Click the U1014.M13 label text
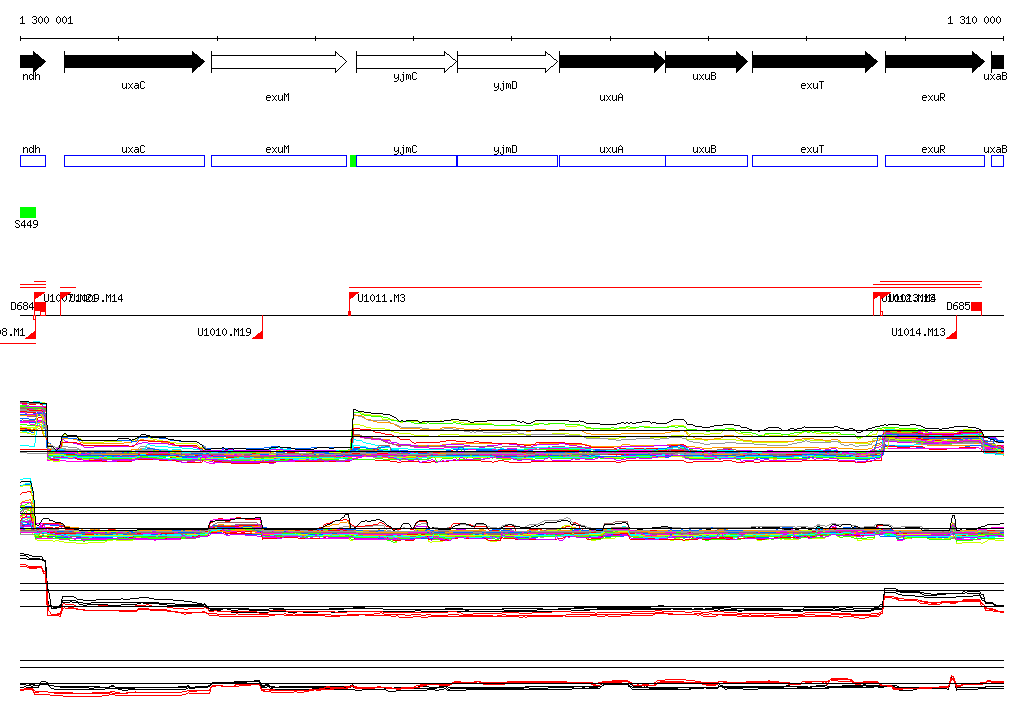The image size is (1024, 714). (x=918, y=333)
